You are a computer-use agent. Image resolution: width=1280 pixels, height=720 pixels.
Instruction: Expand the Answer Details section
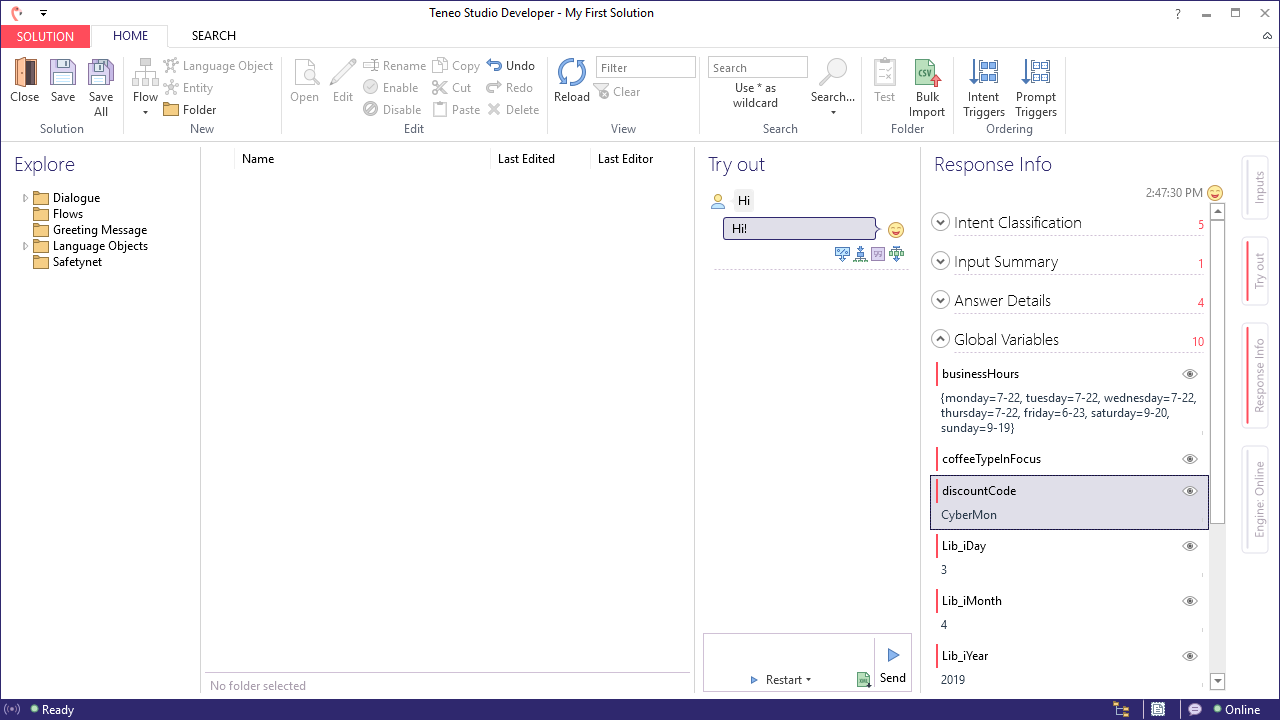pyautogui.click(x=940, y=300)
